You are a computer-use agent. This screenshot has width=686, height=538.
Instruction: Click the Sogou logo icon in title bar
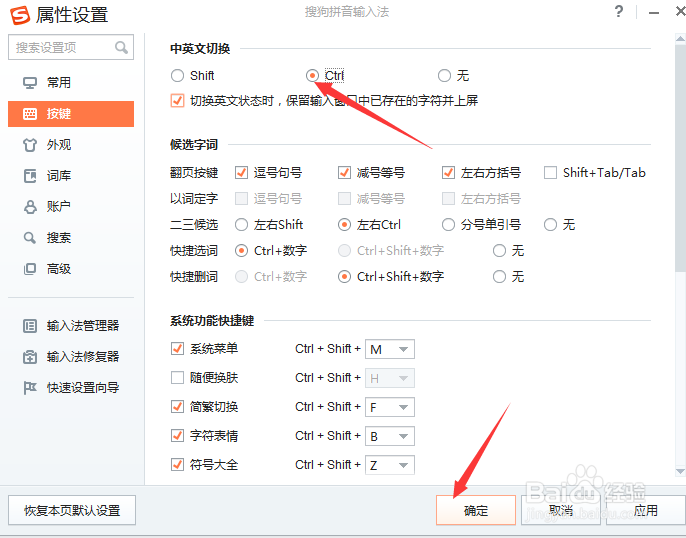point(19,14)
